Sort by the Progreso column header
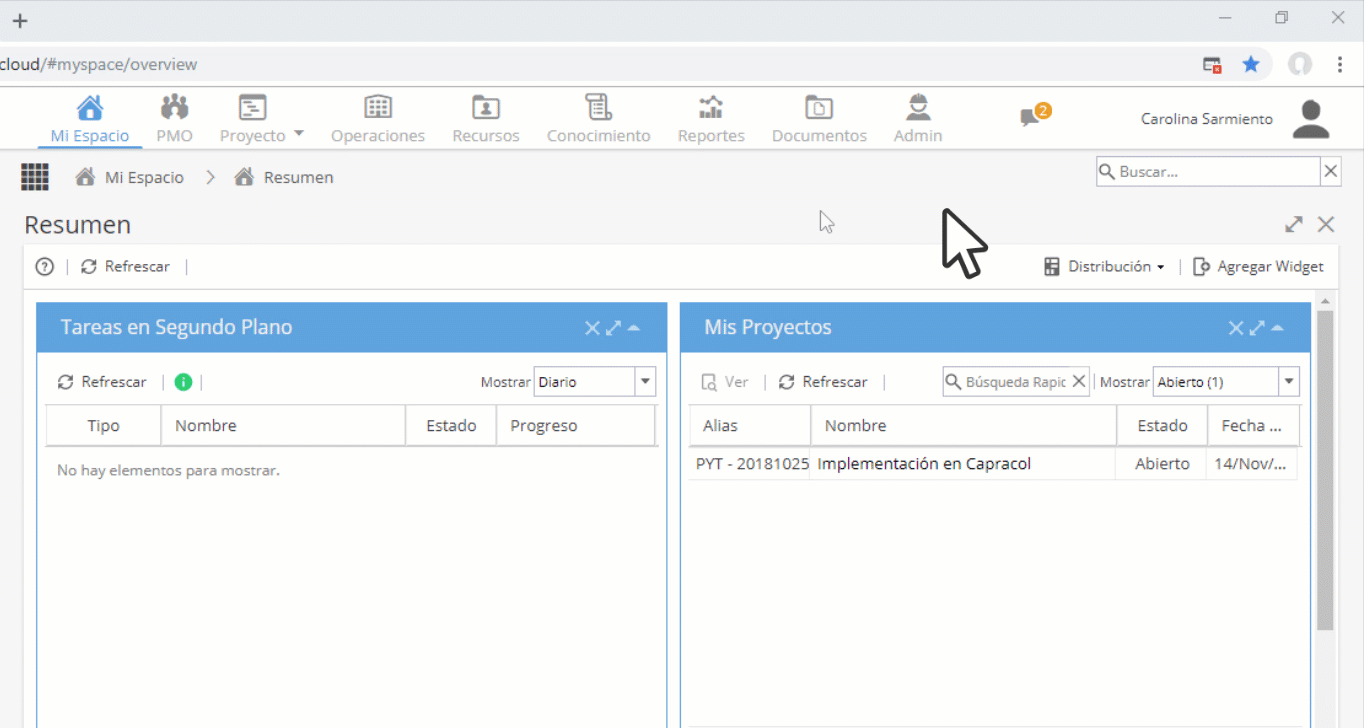 [576, 425]
